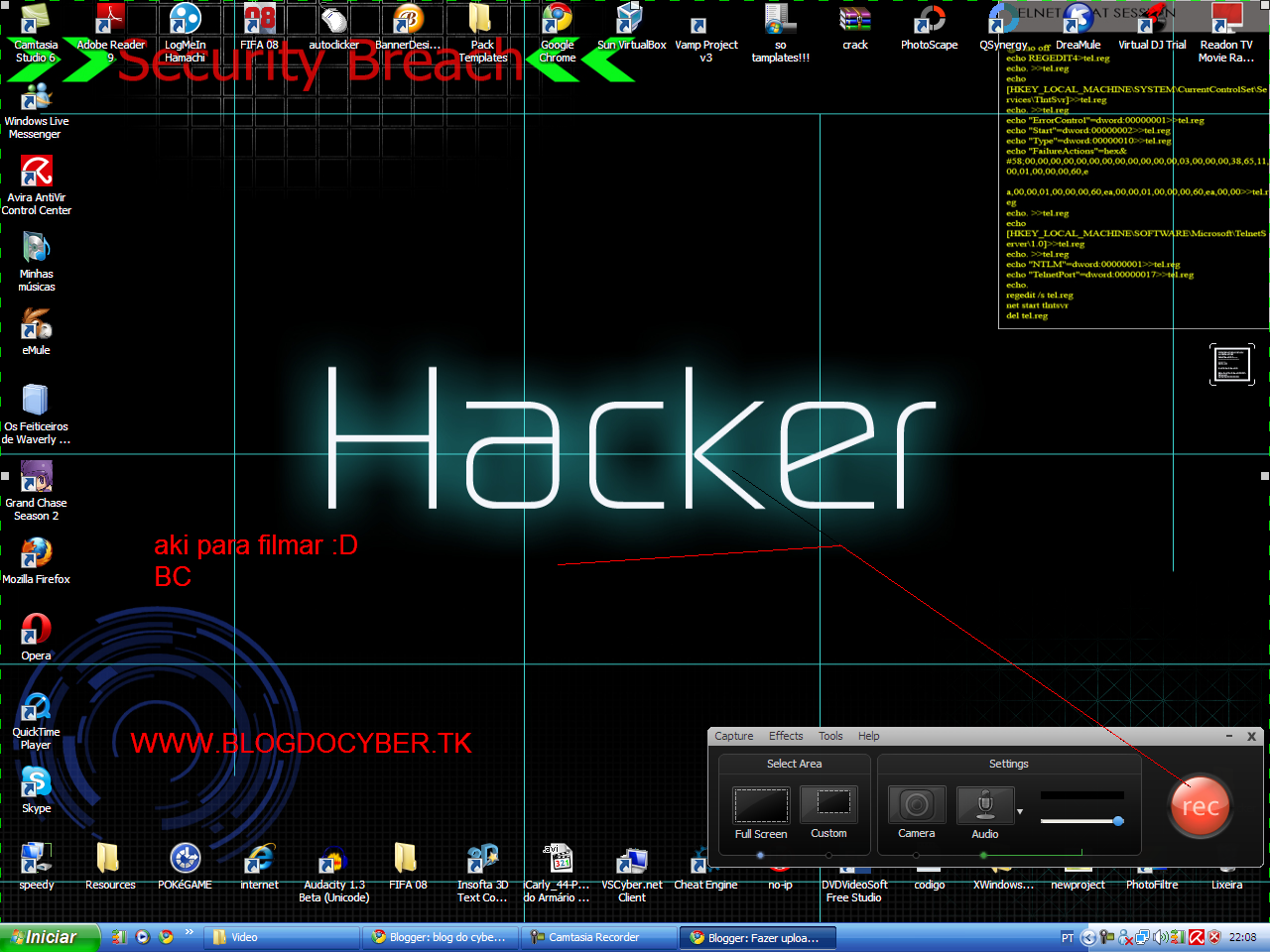This screenshot has width=1270, height=952.
Task: Open the 'so tamplates!!!' desktop icon
Action: [780, 33]
